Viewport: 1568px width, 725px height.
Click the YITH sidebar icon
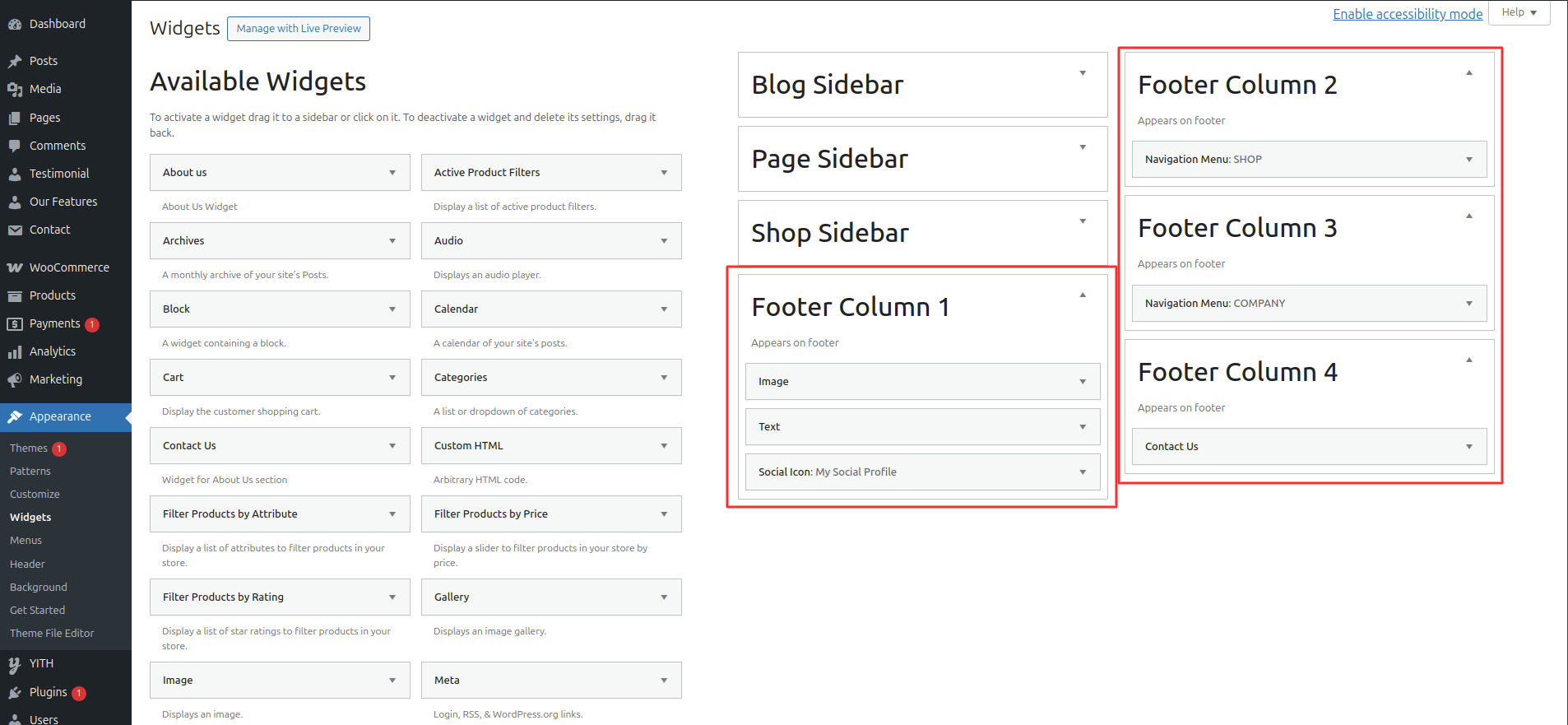pyautogui.click(x=16, y=663)
